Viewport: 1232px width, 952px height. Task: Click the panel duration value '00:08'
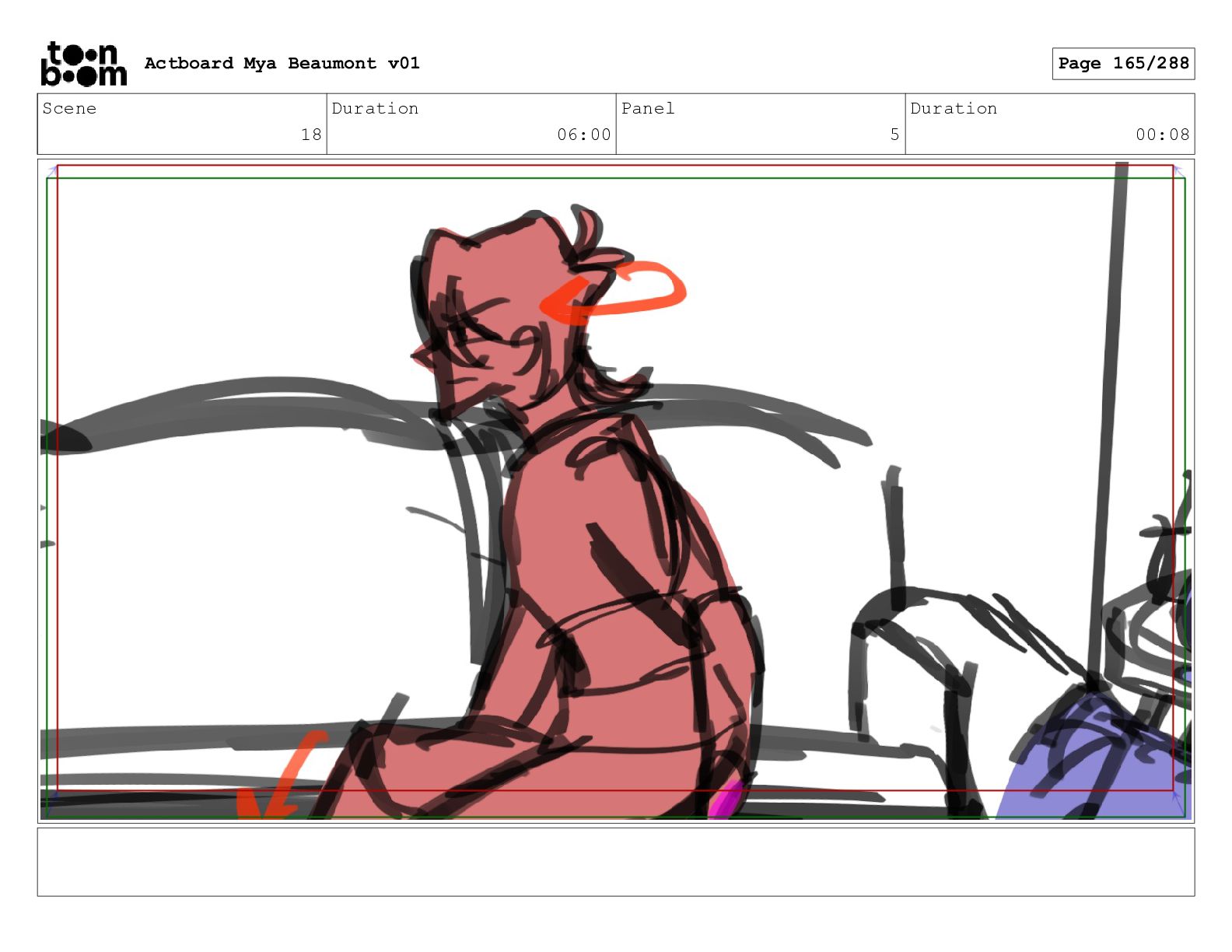click(x=1163, y=135)
